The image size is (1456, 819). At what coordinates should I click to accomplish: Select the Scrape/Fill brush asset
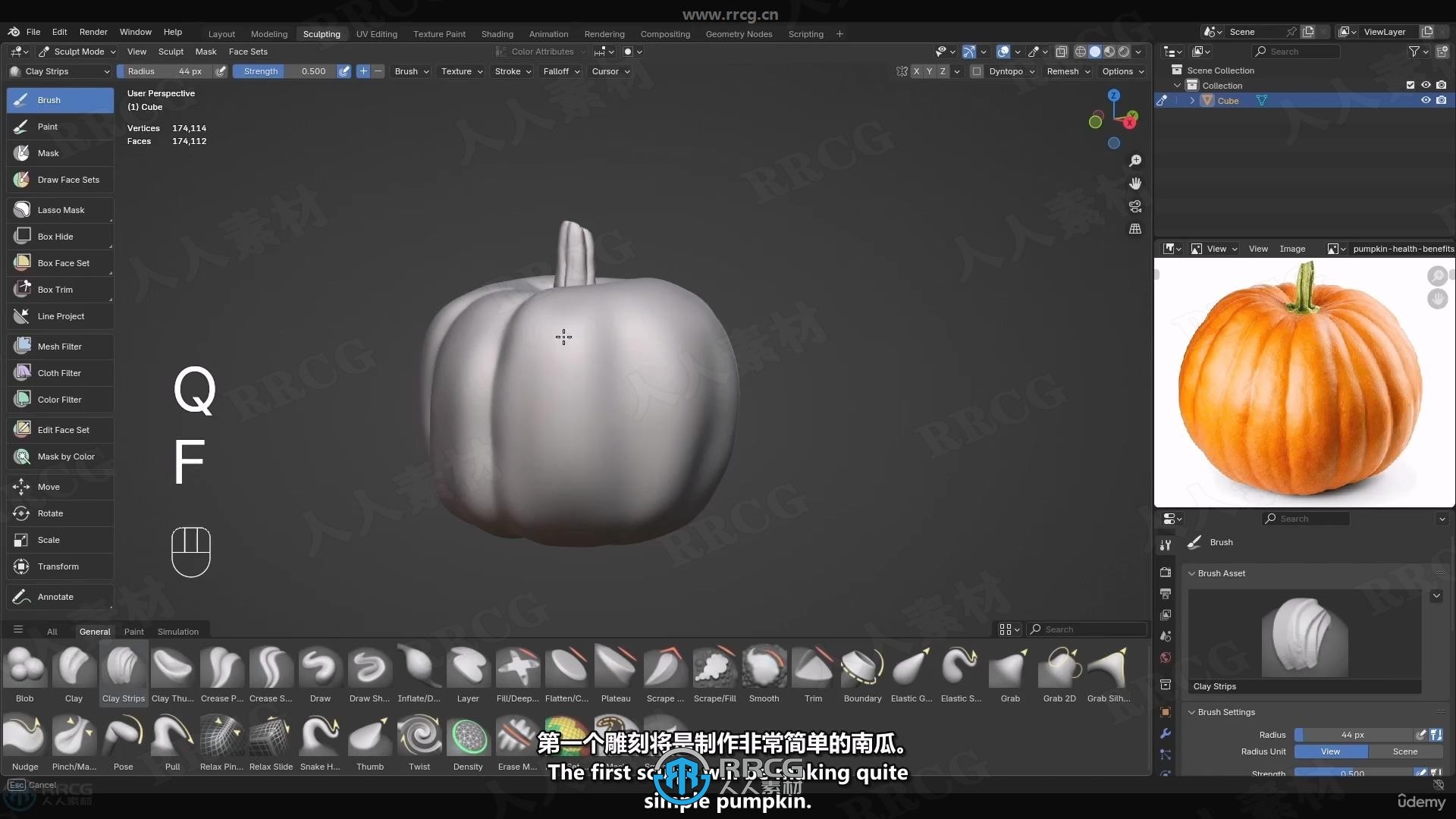tap(714, 674)
